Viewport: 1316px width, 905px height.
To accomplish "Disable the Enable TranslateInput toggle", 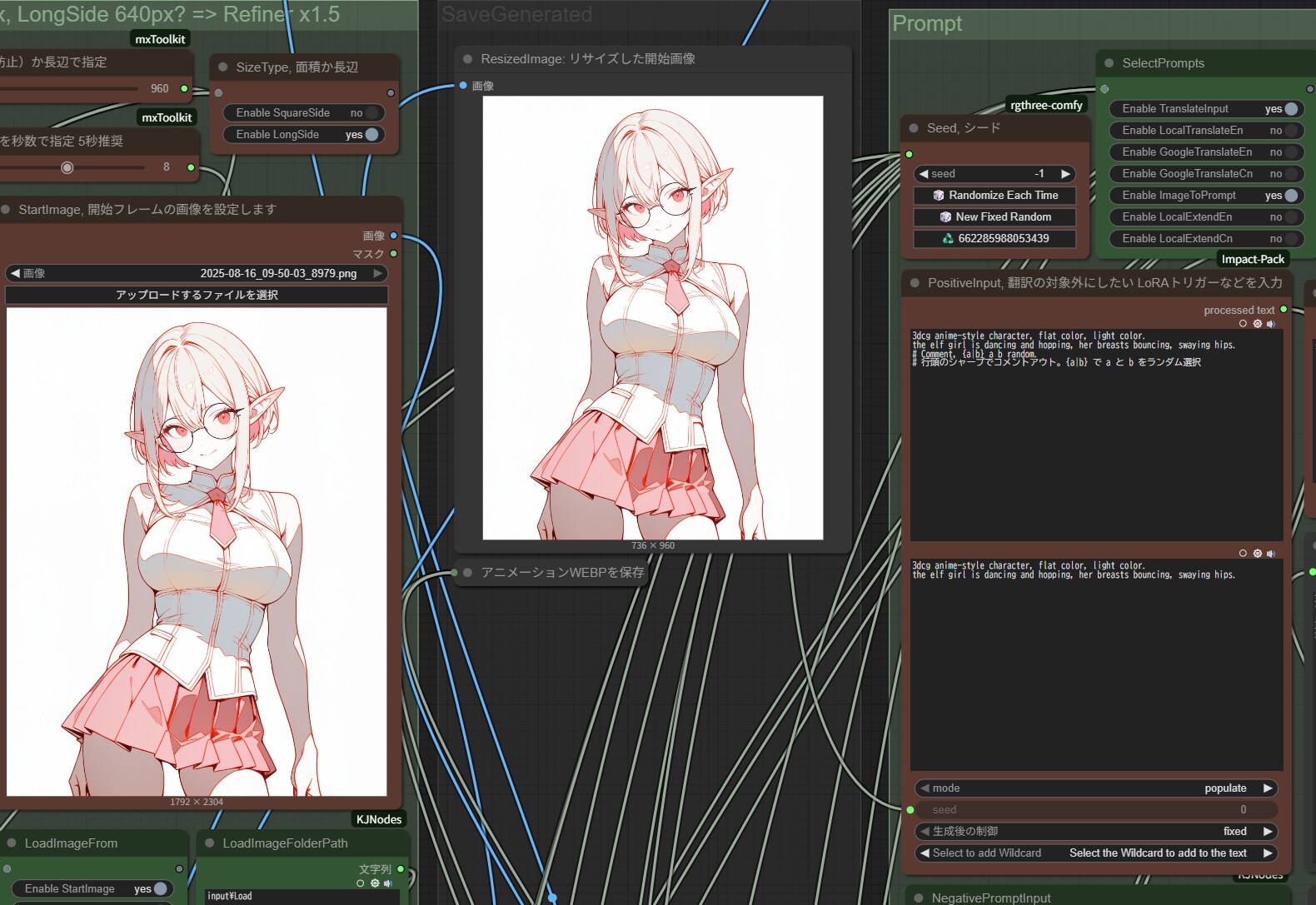I will [x=1290, y=109].
